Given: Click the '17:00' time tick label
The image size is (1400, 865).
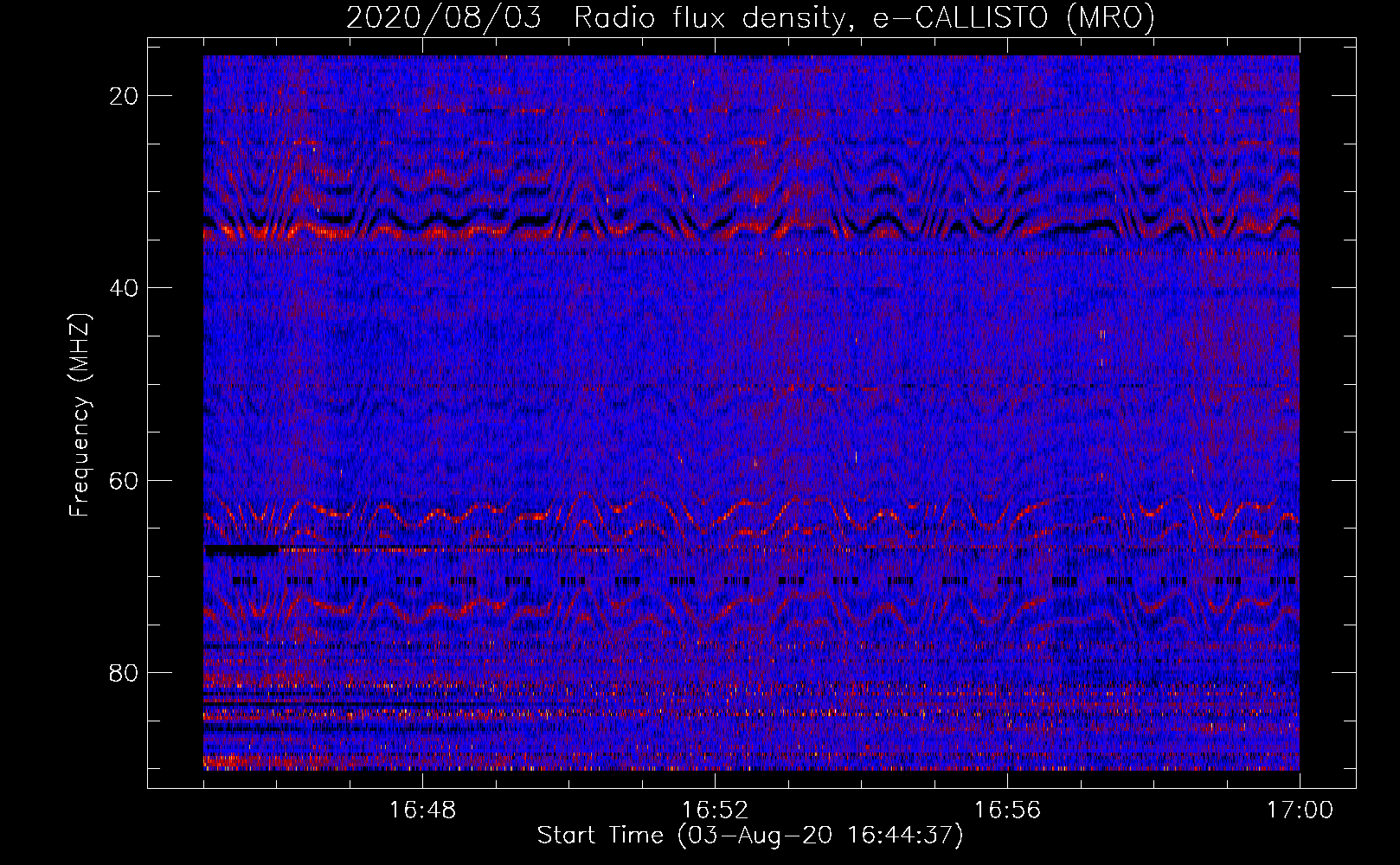Looking at the screenshot, I should tap(1300, 810).
